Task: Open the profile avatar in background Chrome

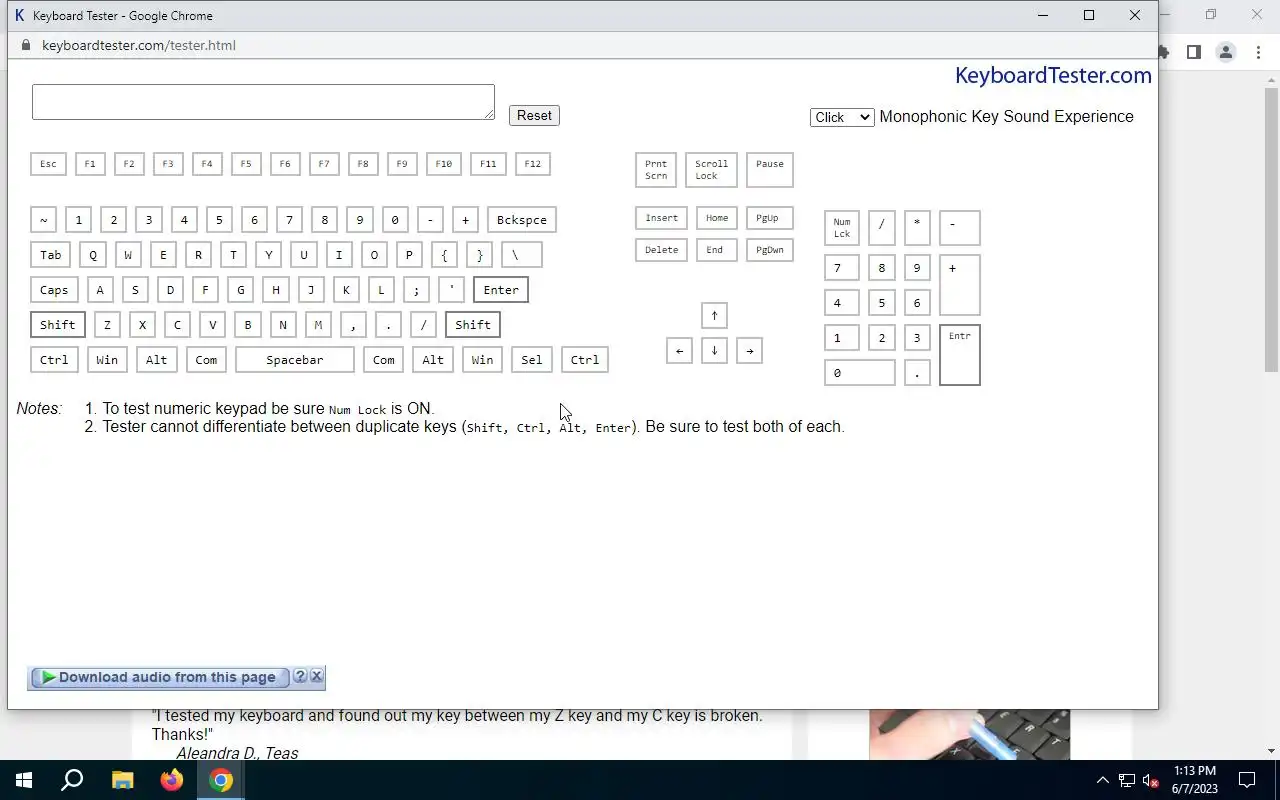Action: coord(1225,52)
